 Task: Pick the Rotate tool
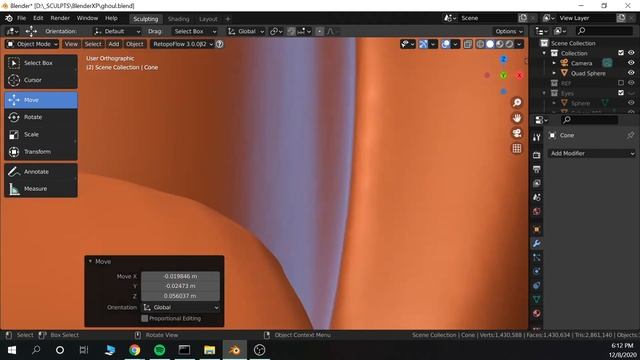click(x=41, y=117)
